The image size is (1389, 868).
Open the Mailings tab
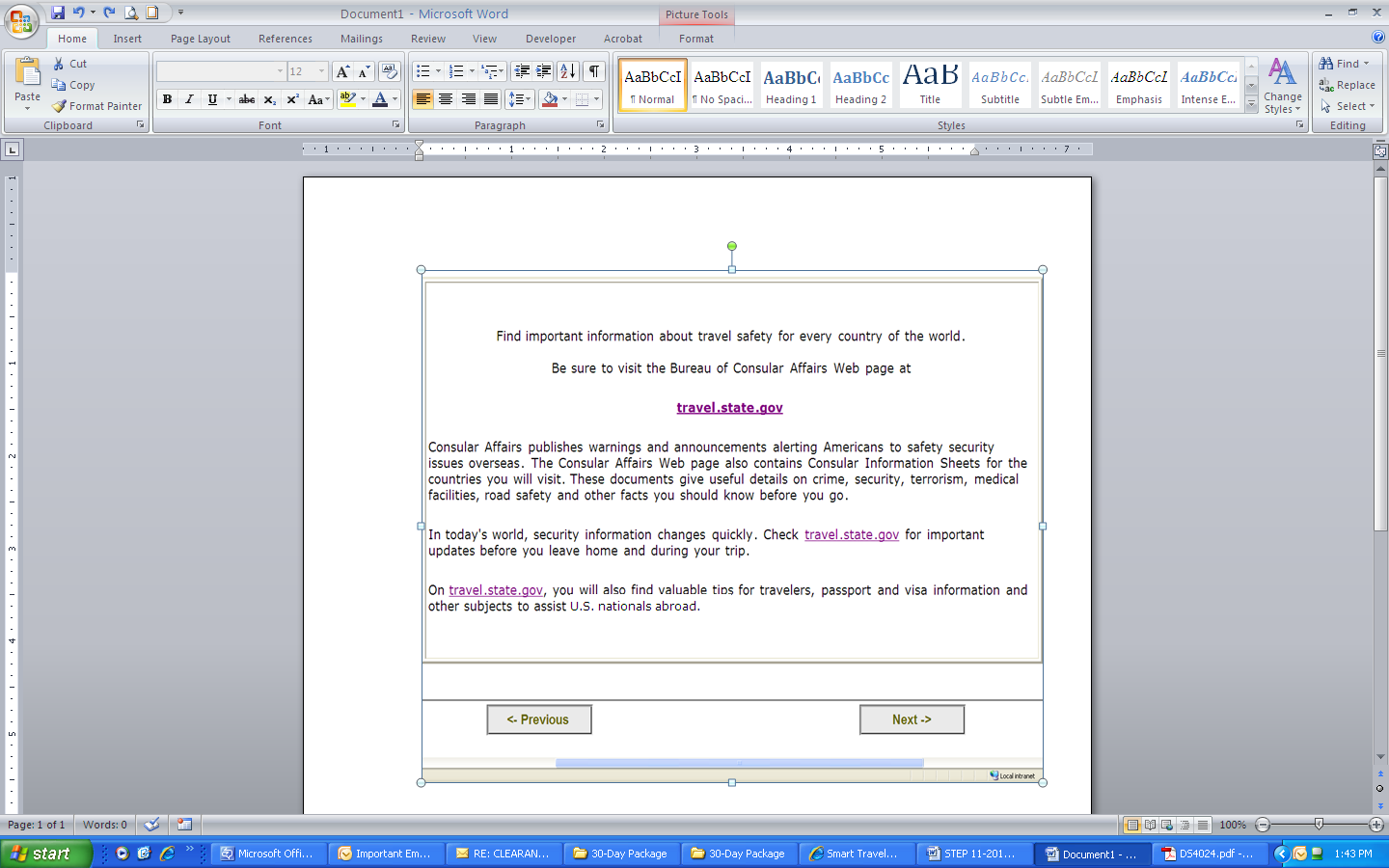(362, 39)
